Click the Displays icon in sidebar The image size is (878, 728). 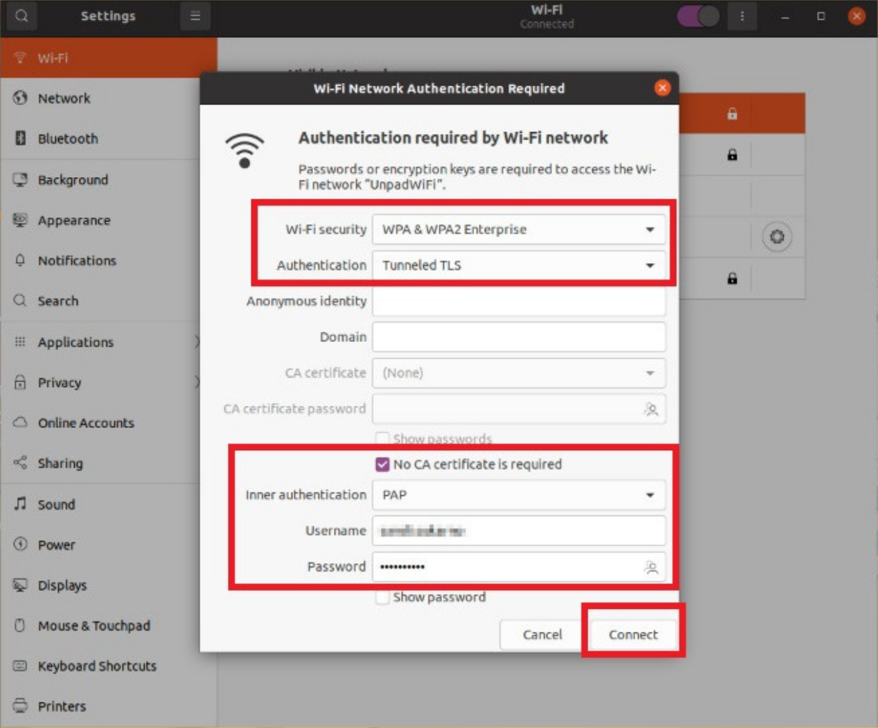tap(20, 585)
